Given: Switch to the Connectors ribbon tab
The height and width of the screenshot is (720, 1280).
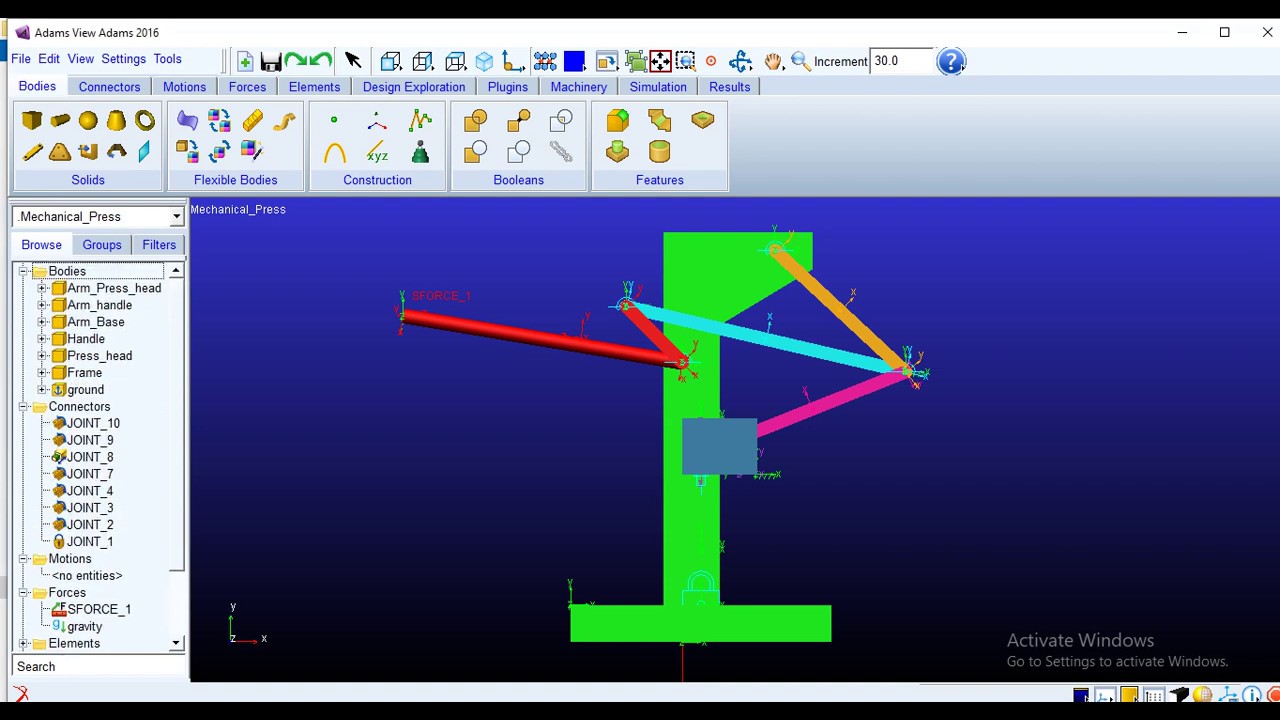Looking at the screenshot, I should (109, 87).
